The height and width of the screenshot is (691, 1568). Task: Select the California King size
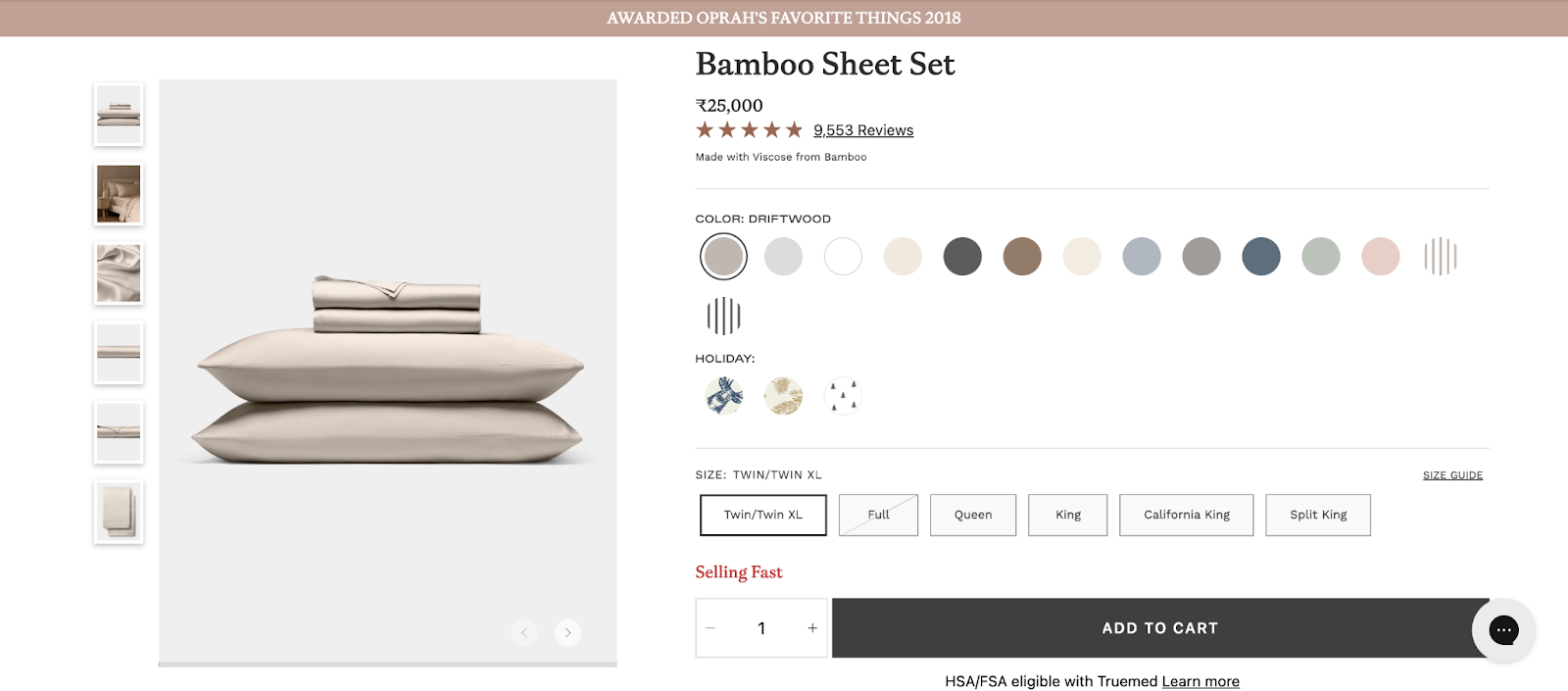coord(1186,515)
